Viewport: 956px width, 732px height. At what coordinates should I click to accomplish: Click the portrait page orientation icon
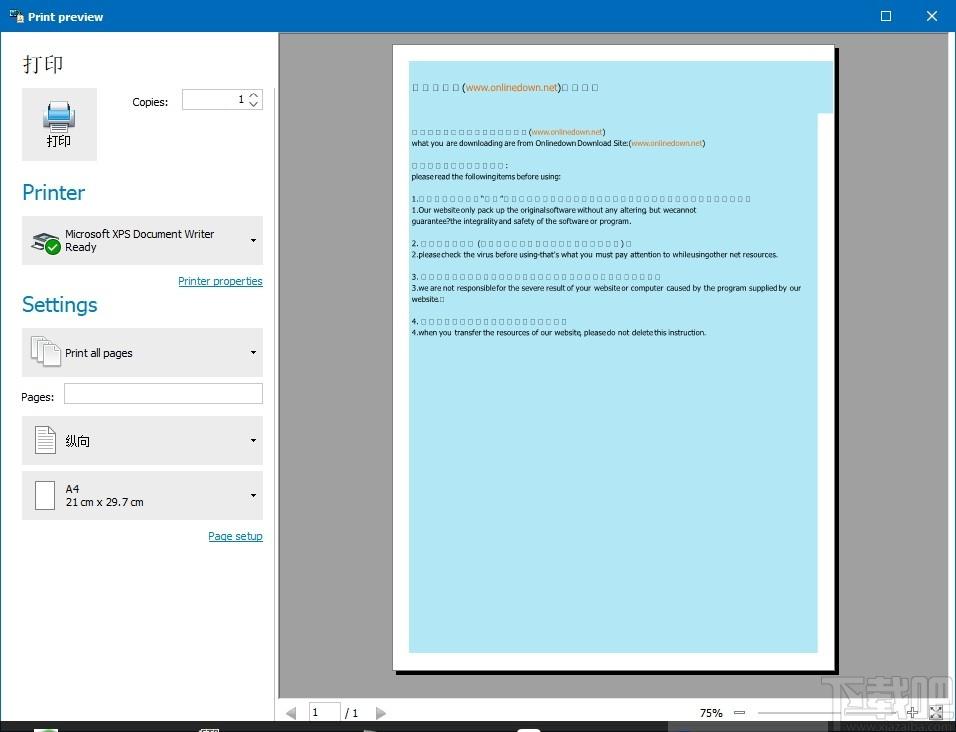tap(45, 440)
